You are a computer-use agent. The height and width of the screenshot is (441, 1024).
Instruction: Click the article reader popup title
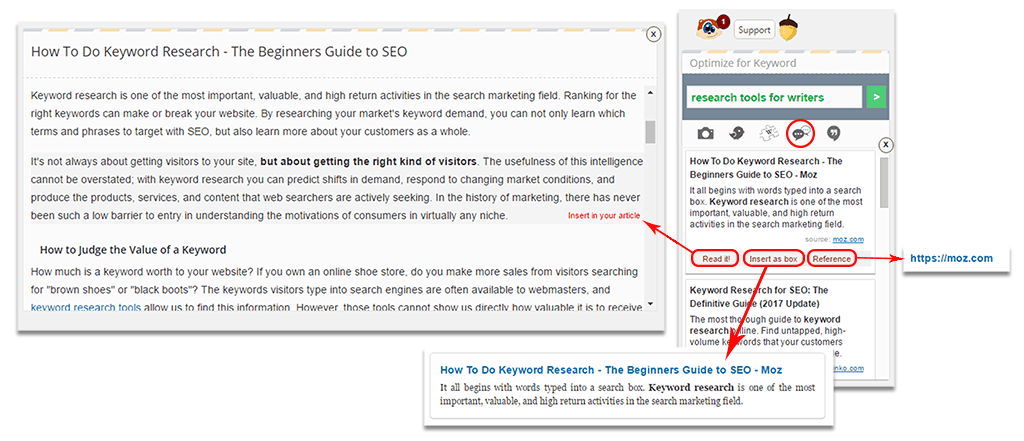[219, 52]
